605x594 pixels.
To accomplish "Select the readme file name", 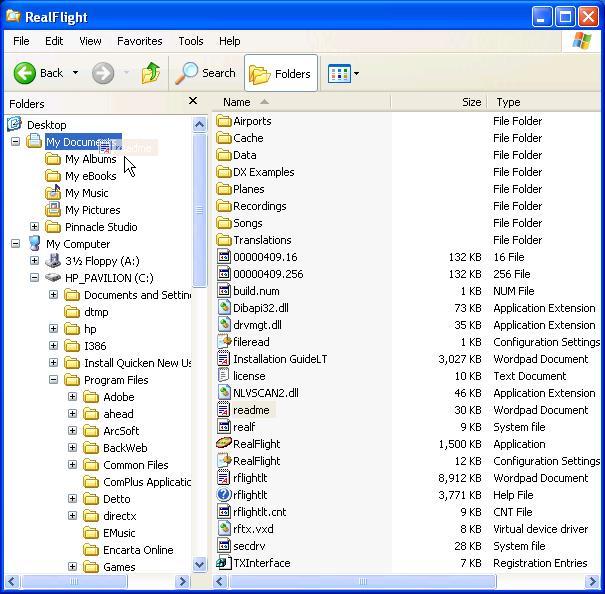I will pos(251,410).
